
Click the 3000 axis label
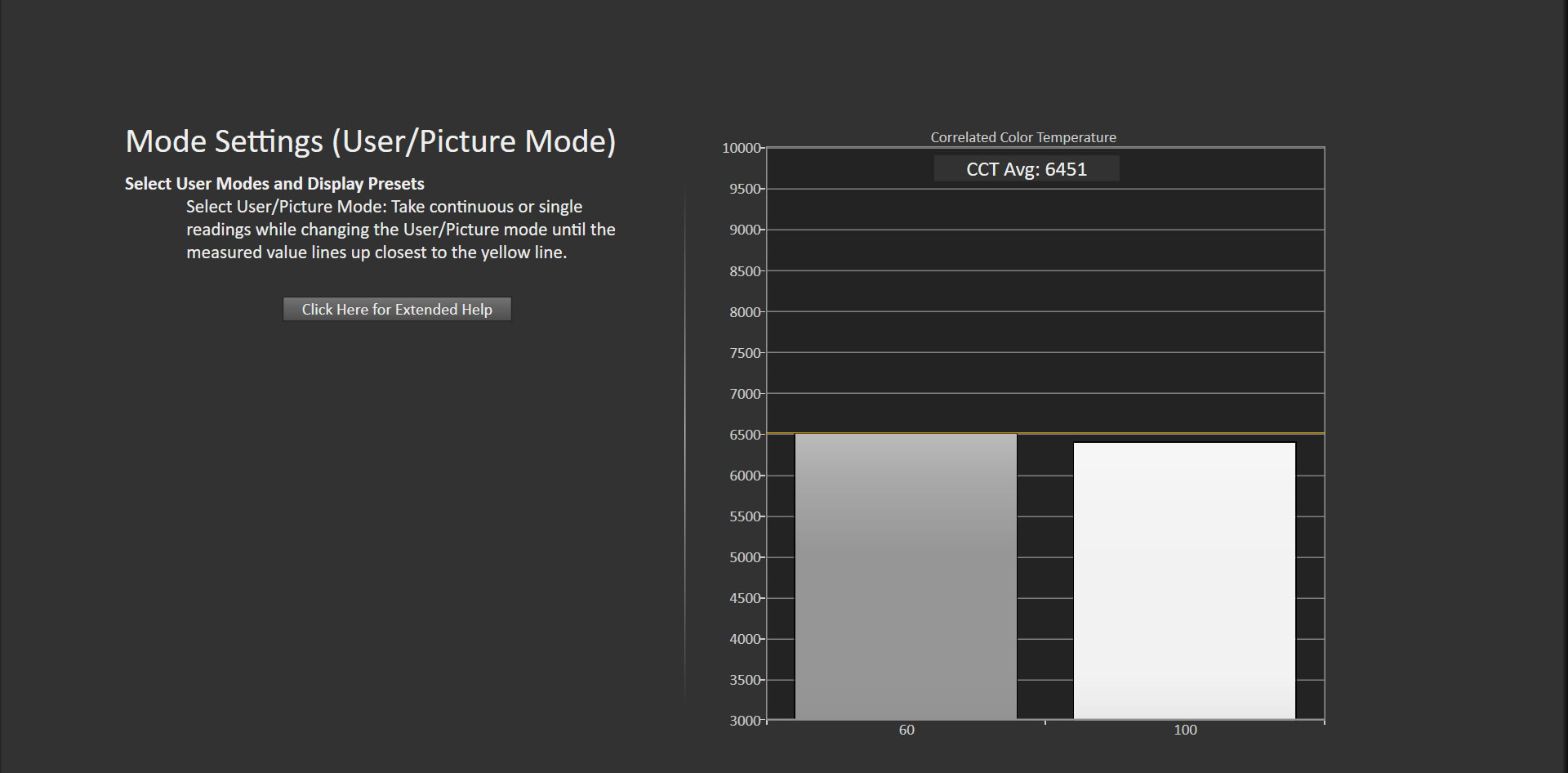745,721
